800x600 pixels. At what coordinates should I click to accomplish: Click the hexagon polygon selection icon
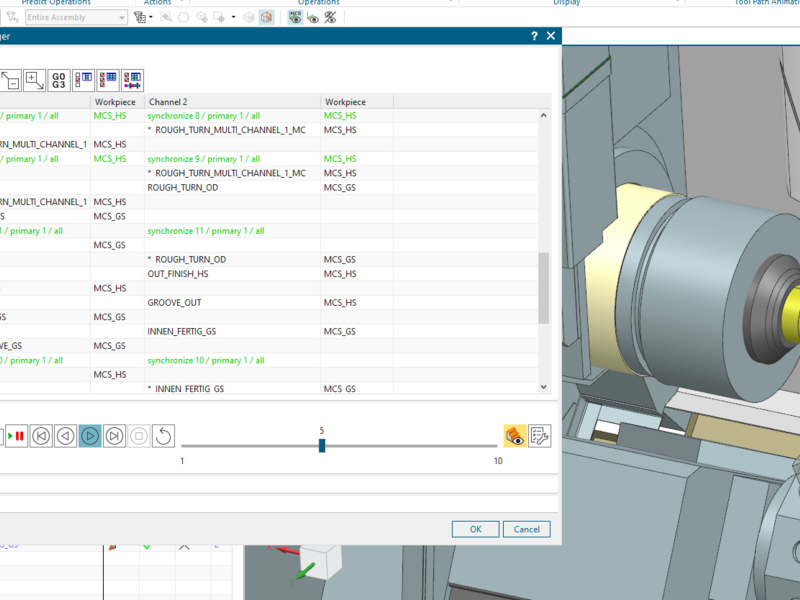coord(184,17)
